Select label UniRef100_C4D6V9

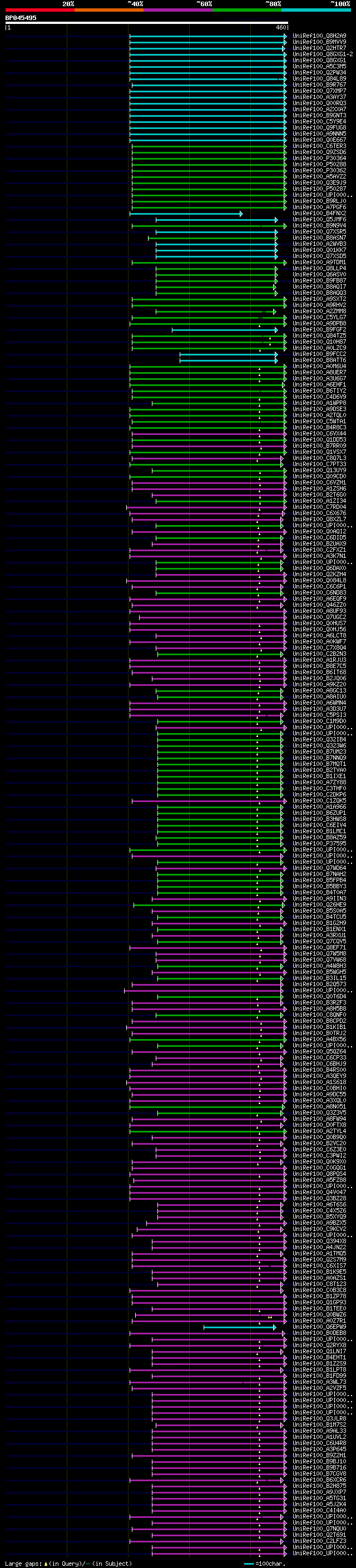click(319, 397)
